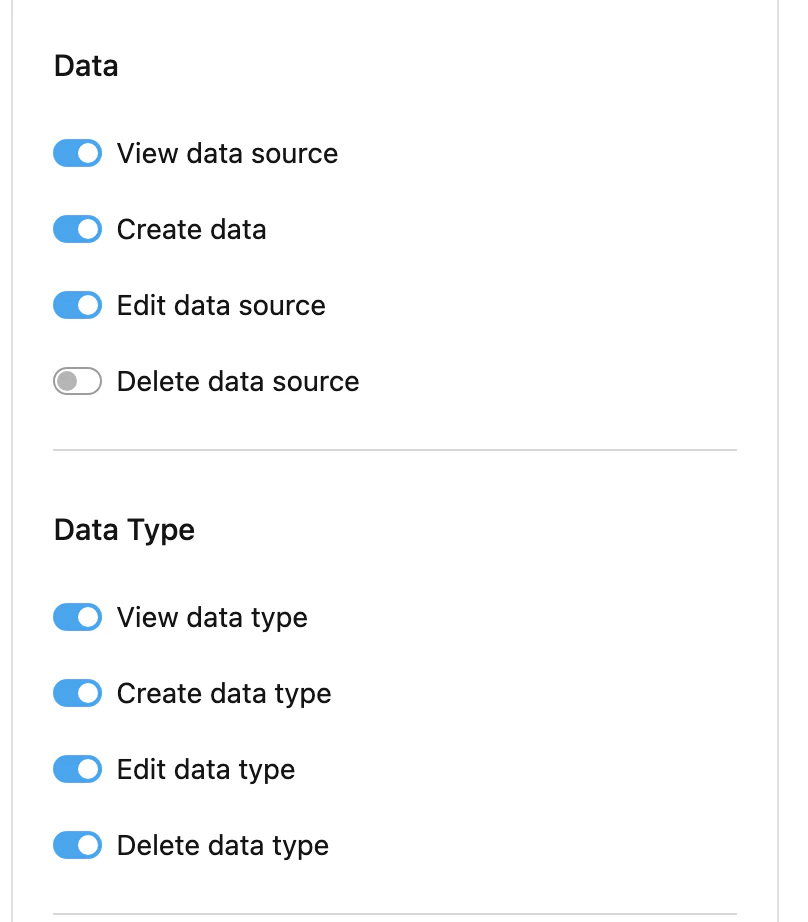Click the Edit data type label text
The width and height of the screenshot is (808, 922).
click(205, 769)
